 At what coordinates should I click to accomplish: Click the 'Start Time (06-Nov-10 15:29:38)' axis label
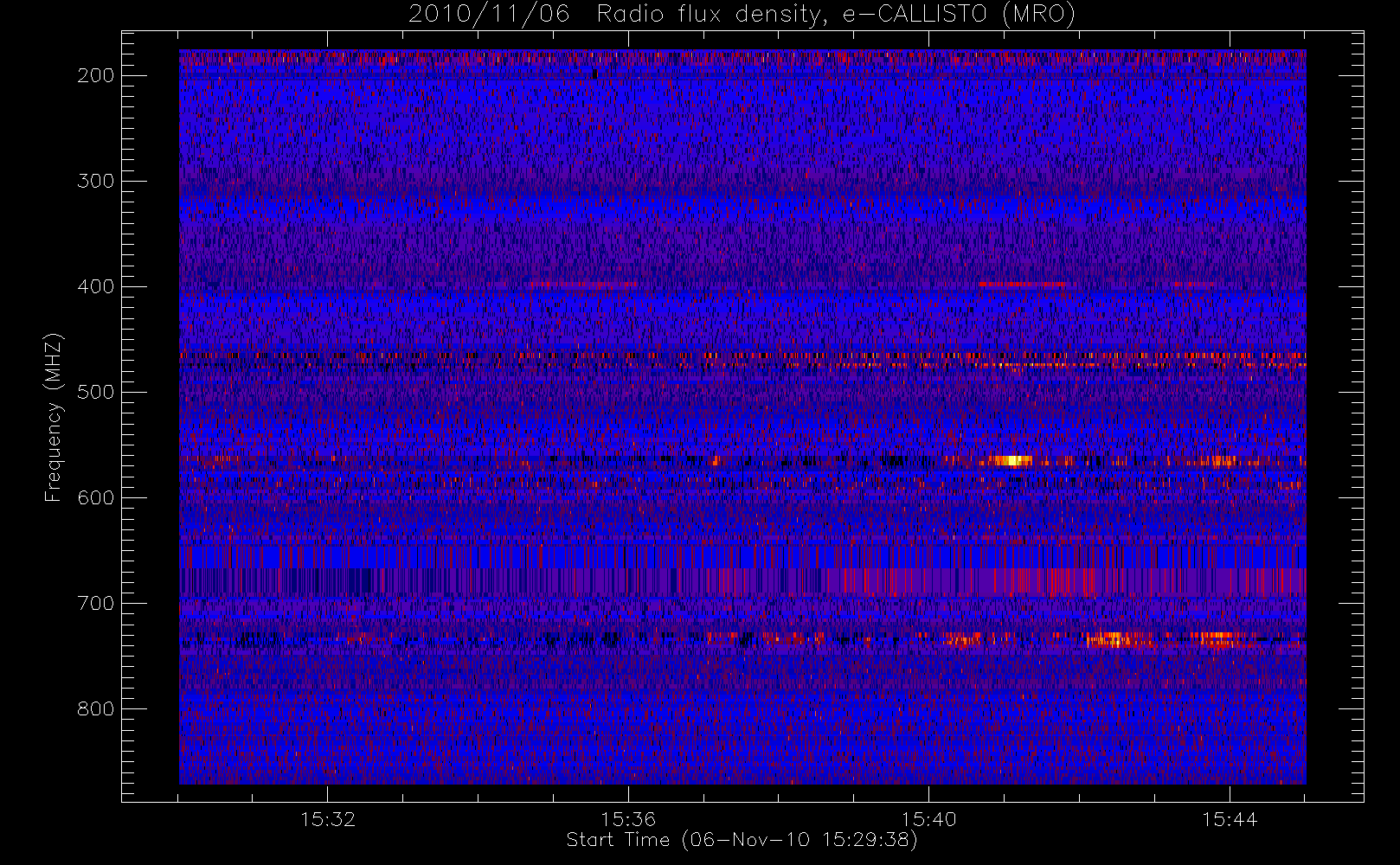tap(742, 840)
